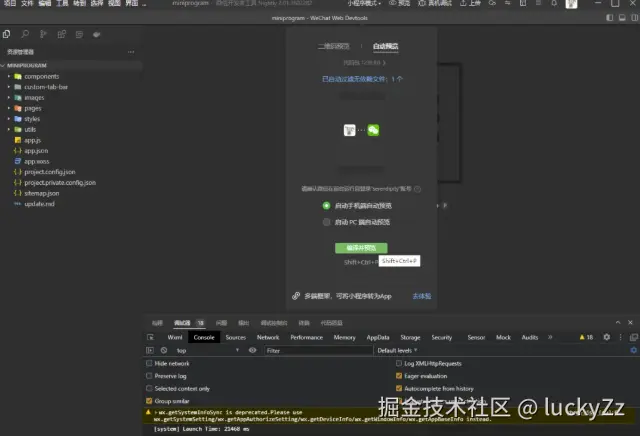Click the devtools undock window icon
This screenshot has height=436, width=640.
tap(634, 337)
